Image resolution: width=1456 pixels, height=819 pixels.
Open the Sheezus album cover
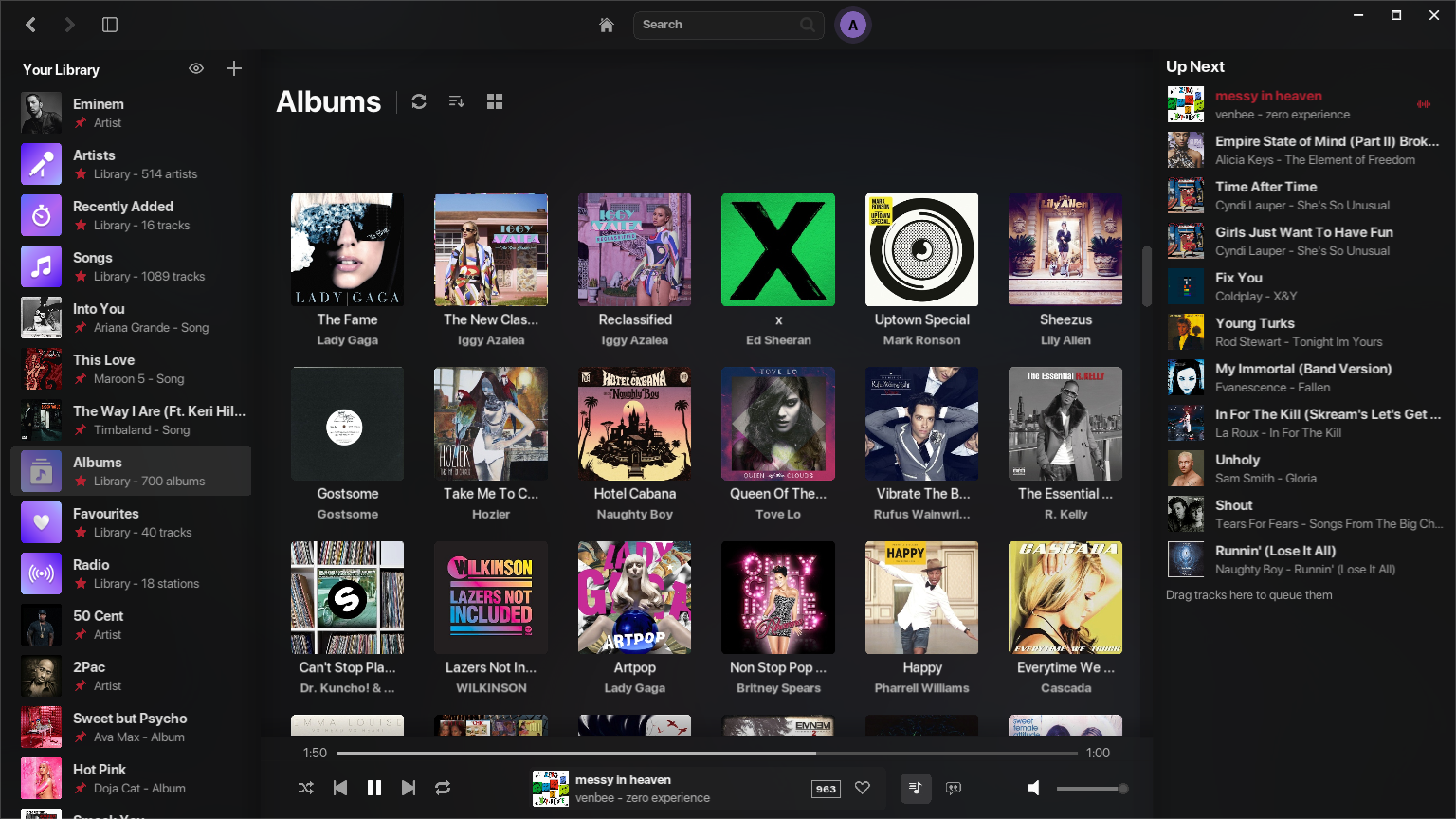coord(1065,249)
